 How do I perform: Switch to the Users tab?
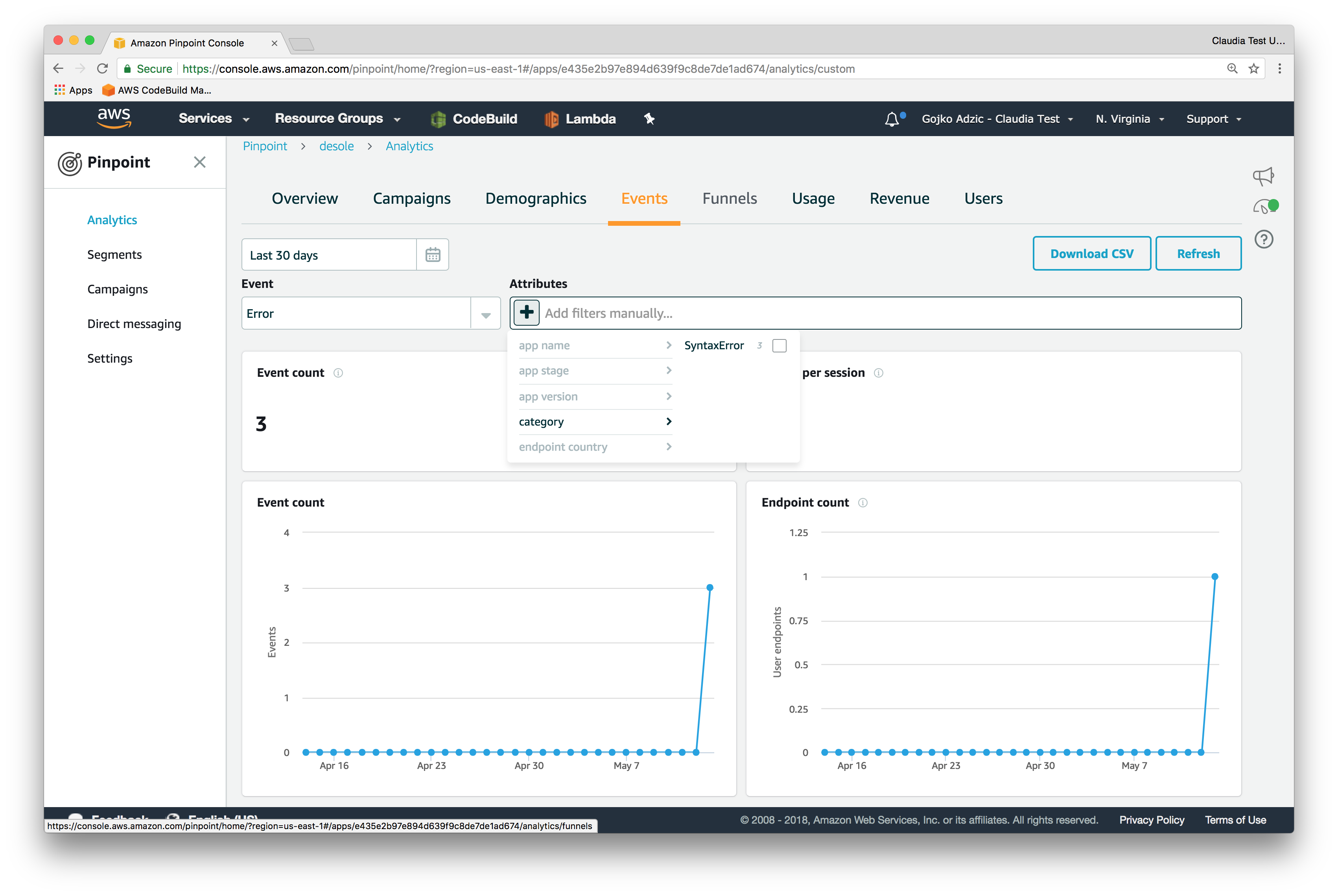pos(983,198)
